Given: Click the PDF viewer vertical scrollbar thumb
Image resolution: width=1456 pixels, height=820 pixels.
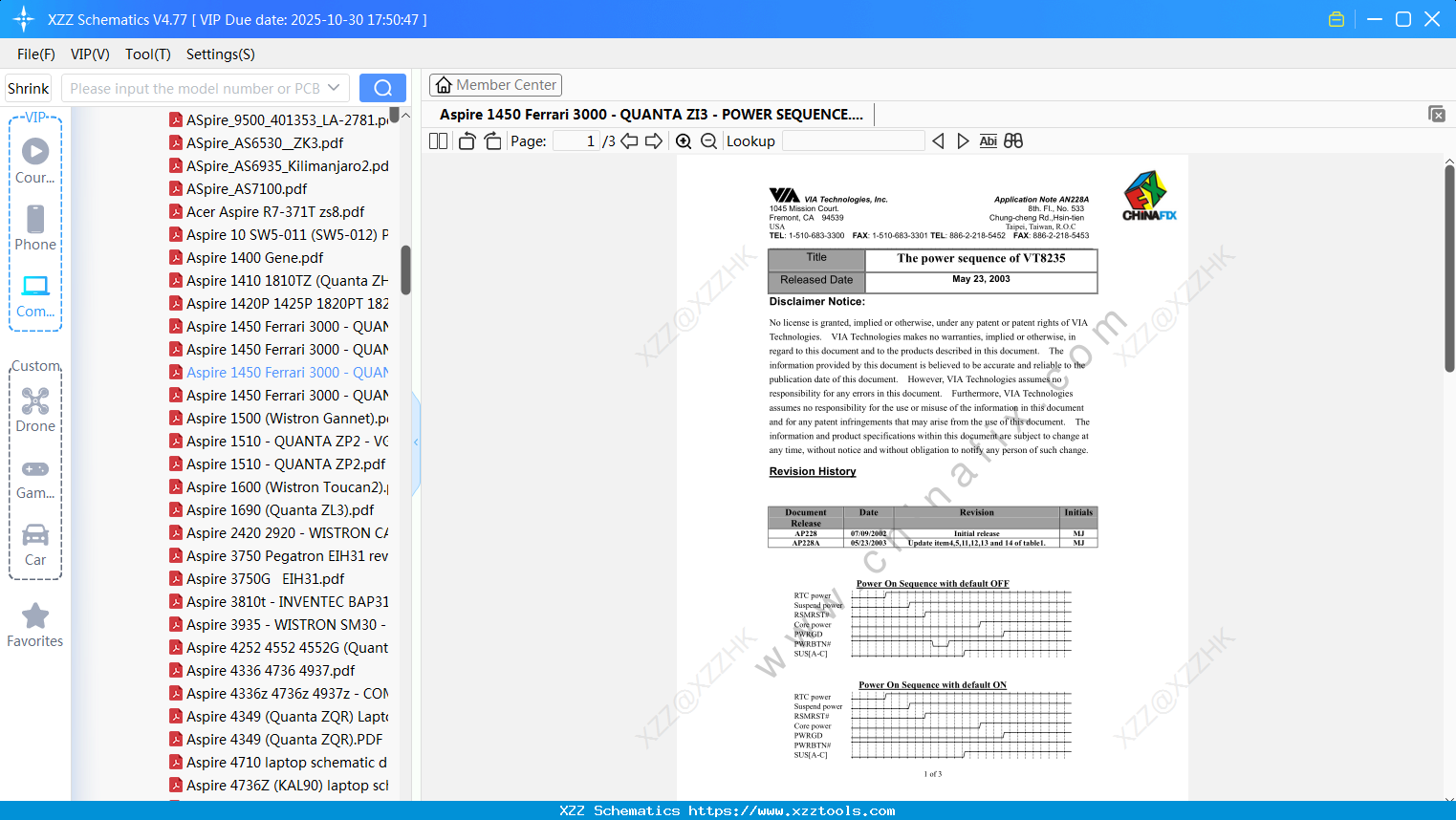Looking at the screenshot, I should [x=1449, y=269].
